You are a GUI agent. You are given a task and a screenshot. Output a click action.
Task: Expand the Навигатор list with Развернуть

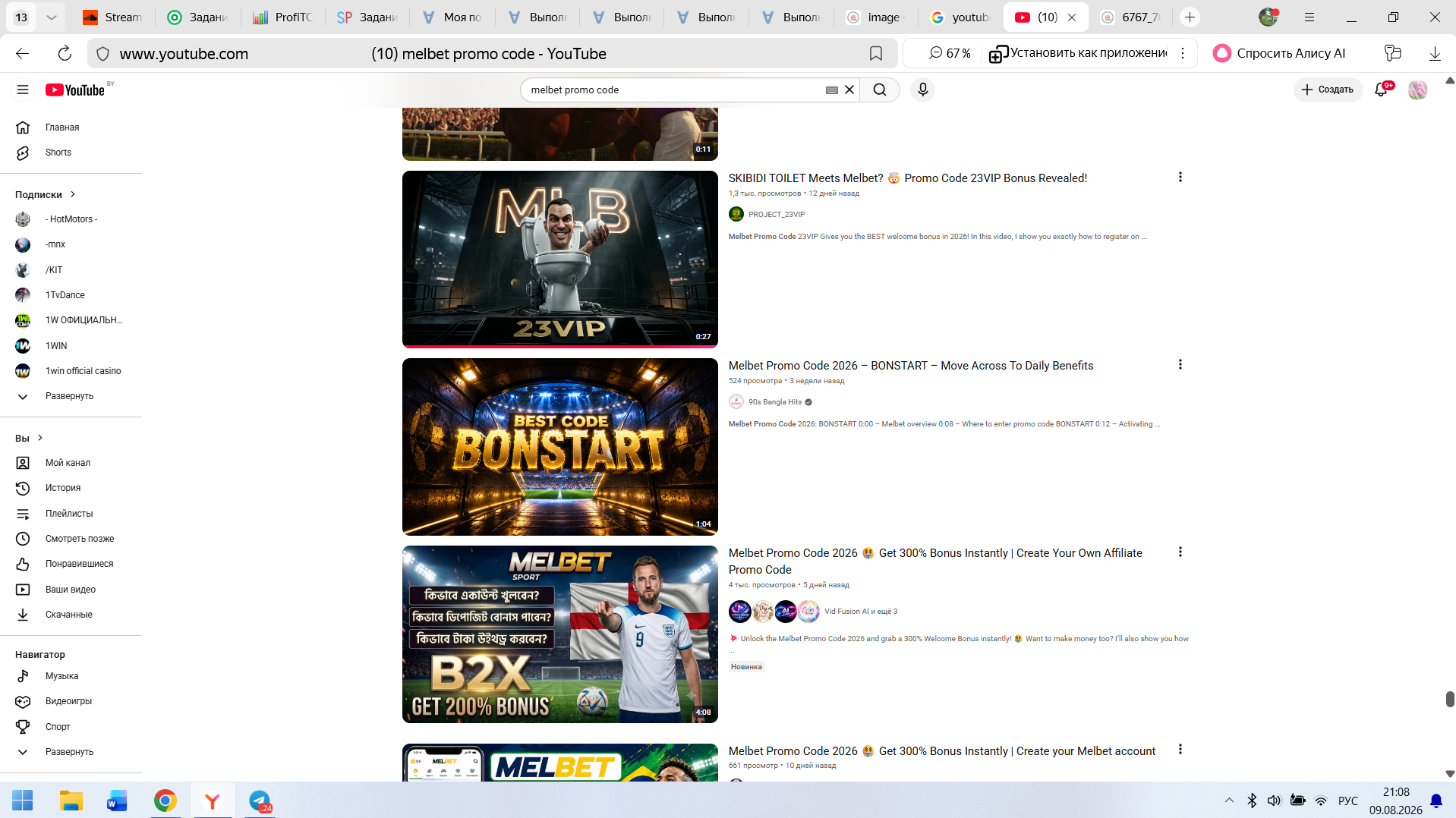(71, 752)
